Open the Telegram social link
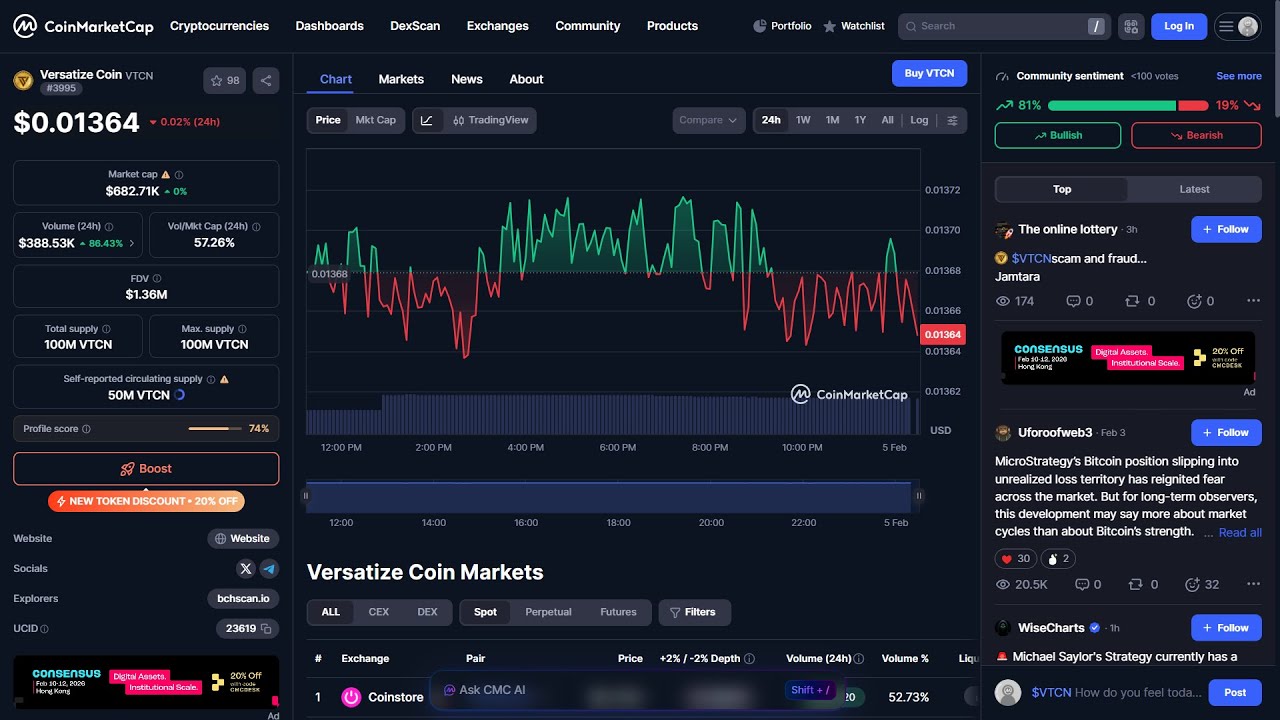The width and height of the screenshot is (1280, 720). click(x=269, y=568)
